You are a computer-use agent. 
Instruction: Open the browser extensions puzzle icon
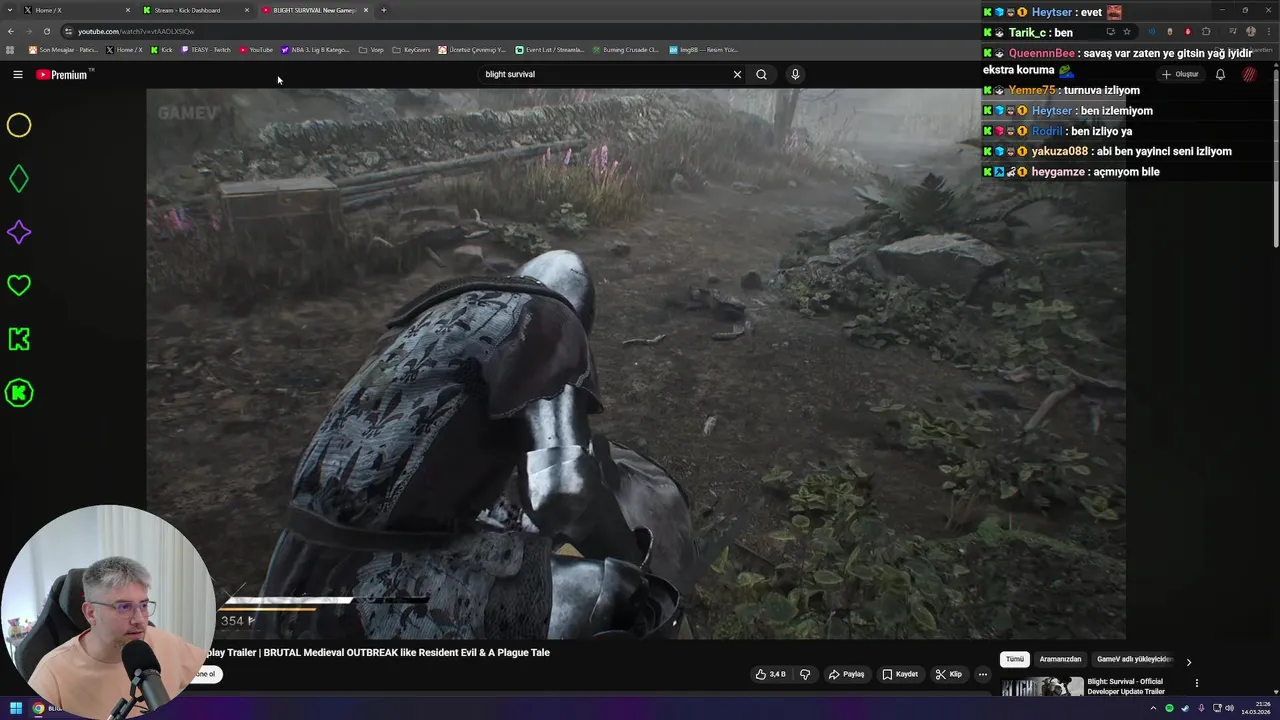(x=1206, y=32)
